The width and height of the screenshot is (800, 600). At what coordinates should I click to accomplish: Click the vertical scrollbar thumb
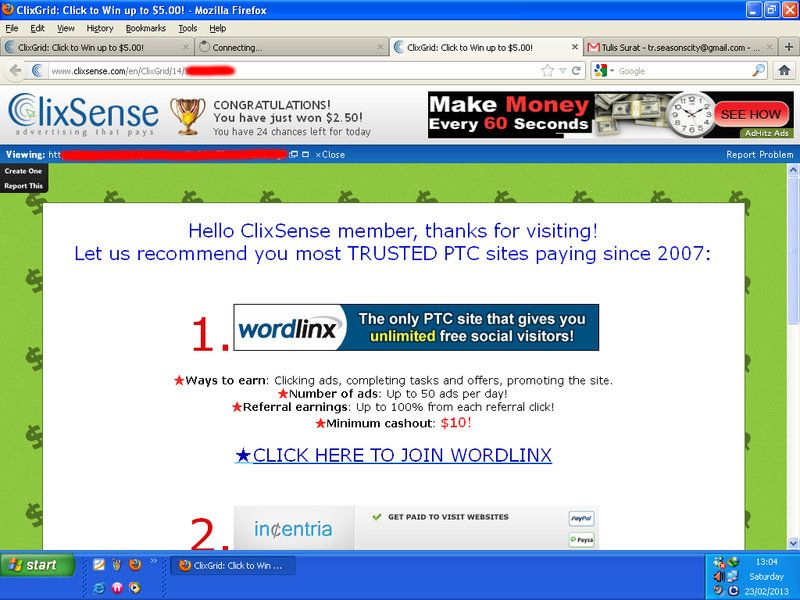coord(793,250)
